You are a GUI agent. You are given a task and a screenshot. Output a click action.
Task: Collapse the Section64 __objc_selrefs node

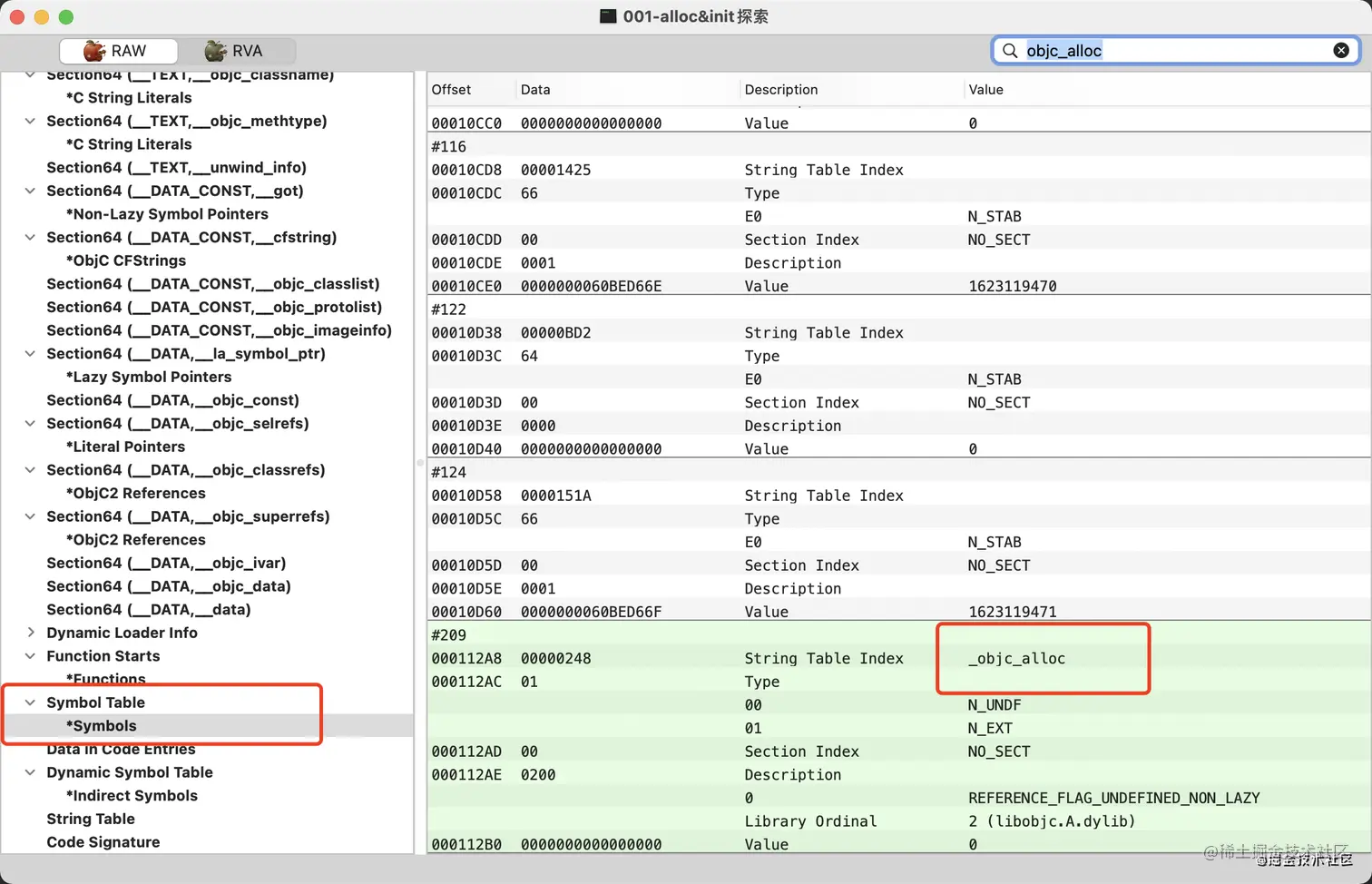pyautogui.click(x=30, y=423)
